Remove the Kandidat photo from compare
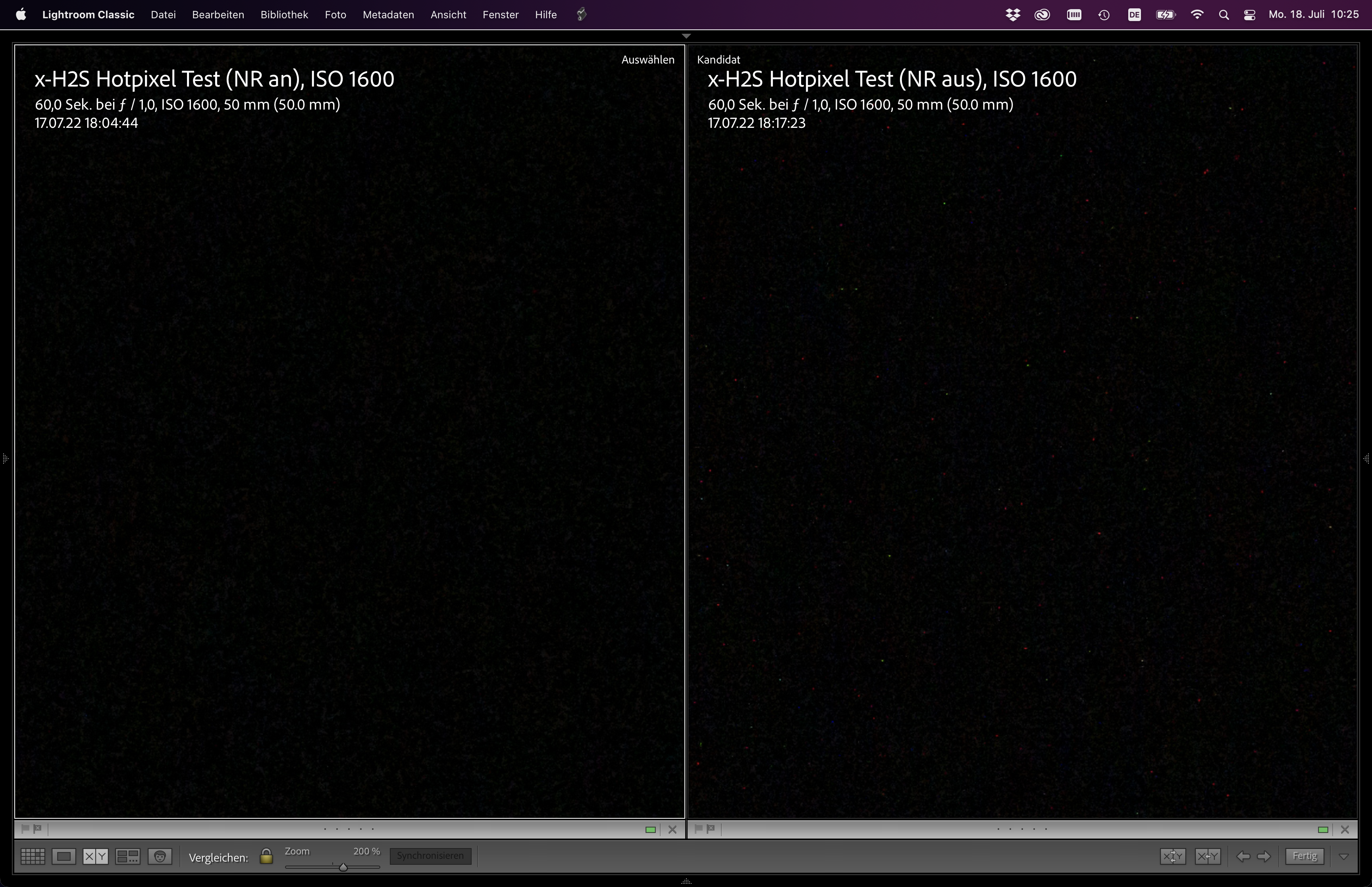Viewport: 1372px width, 887px height. (1345, 830)
